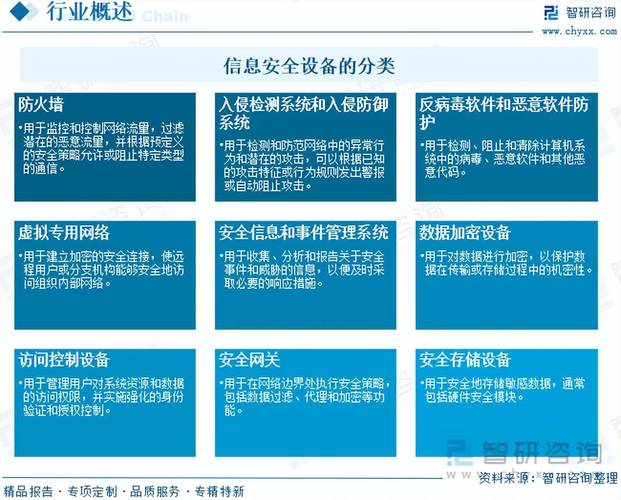Select the 行业概述 header title
The image size is (621, 500).
coord(84,14)
